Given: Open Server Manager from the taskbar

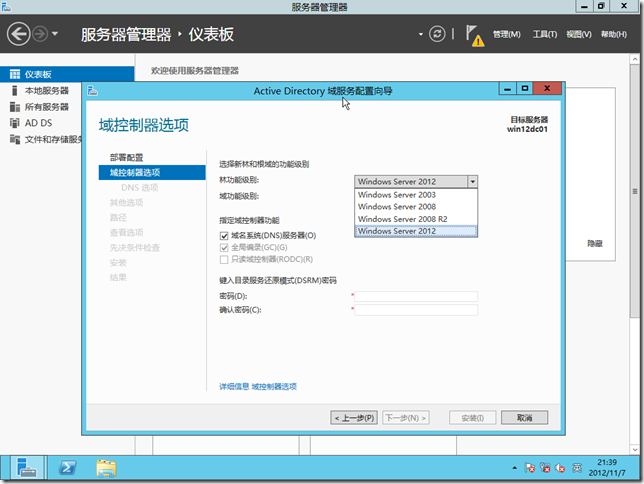Looking at the screenshot, I should pos(27,468).
